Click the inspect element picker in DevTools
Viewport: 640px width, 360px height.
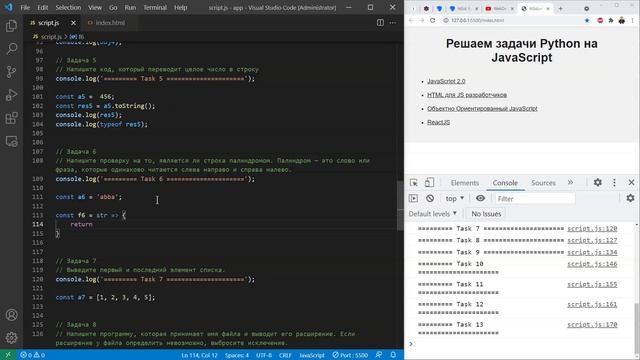(413, 182)
